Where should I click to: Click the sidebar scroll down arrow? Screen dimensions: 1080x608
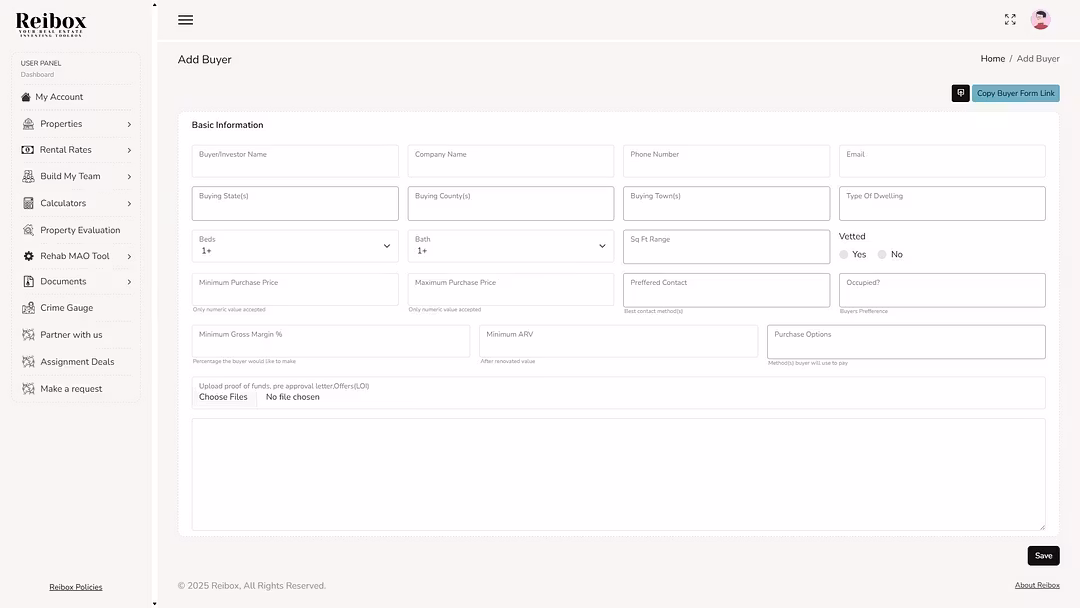click(x=154, y=604)
